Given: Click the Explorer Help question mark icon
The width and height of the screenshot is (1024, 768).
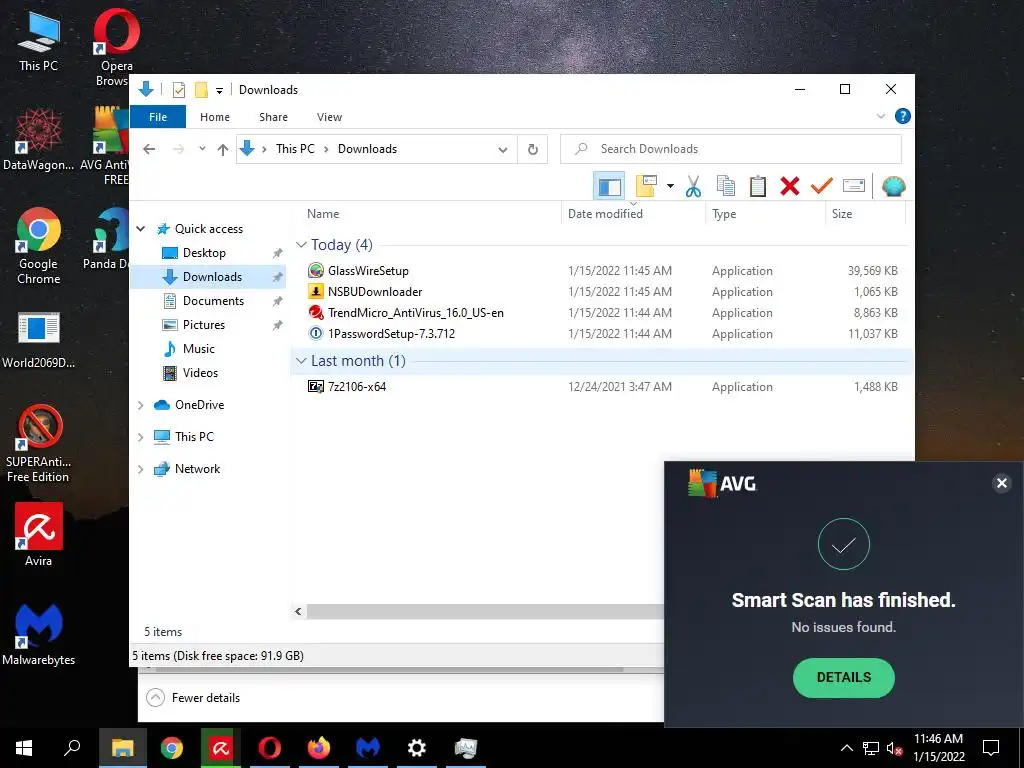Looking at the screenshot, I should click(x=903, y=116).
